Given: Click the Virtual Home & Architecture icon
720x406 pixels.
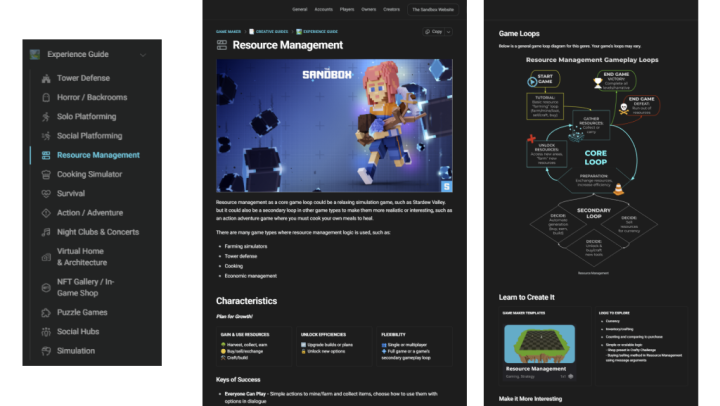Looking at the screenshot, I should click(46, 257).
